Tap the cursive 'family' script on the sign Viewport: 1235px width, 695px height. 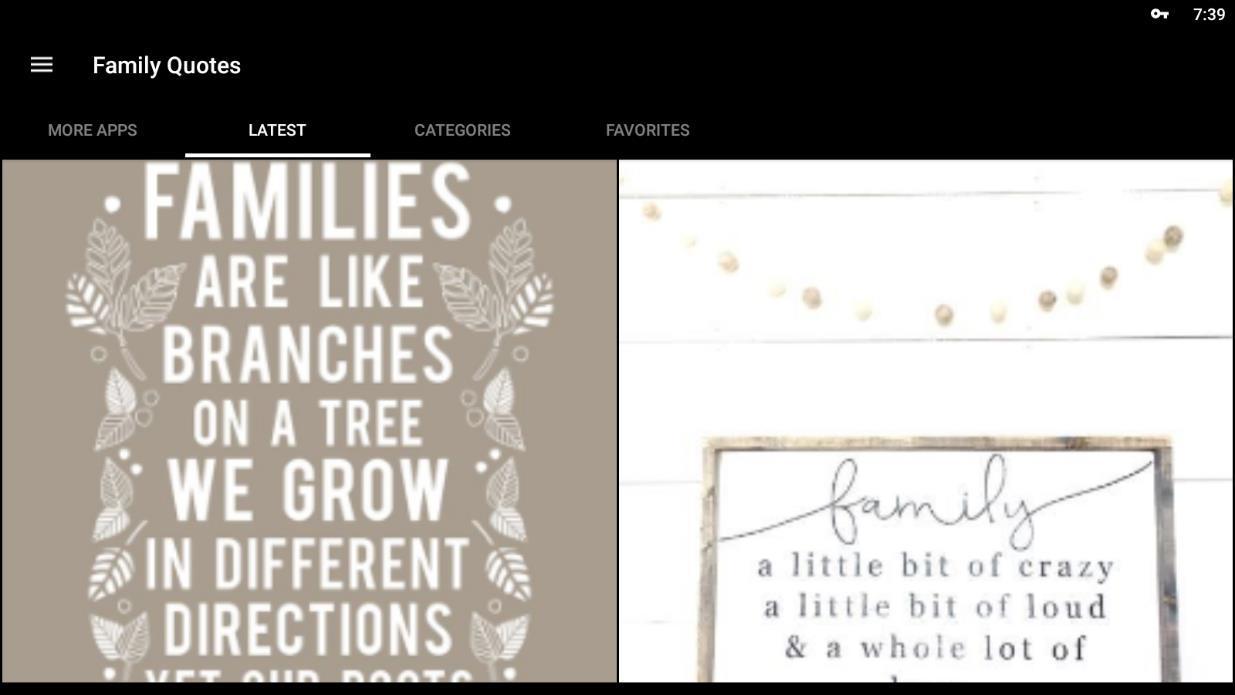click(930, 502)
